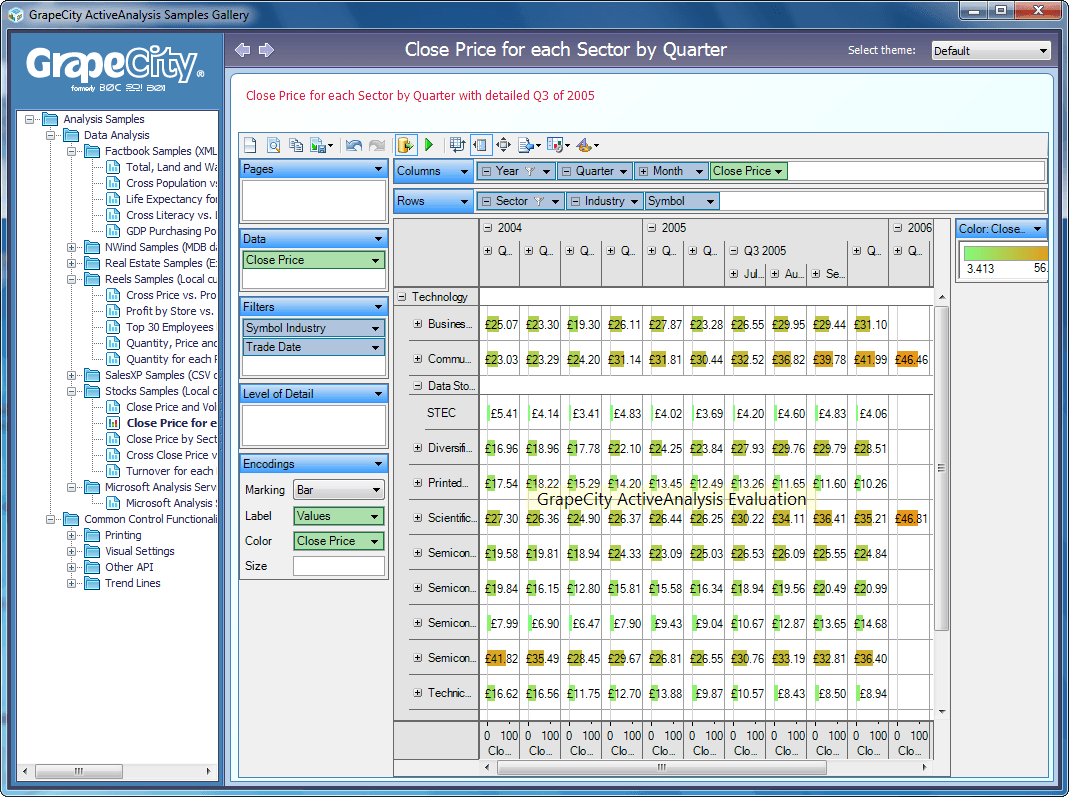Go forward with the right arrow icon
1069x797 pixels.
267,50
